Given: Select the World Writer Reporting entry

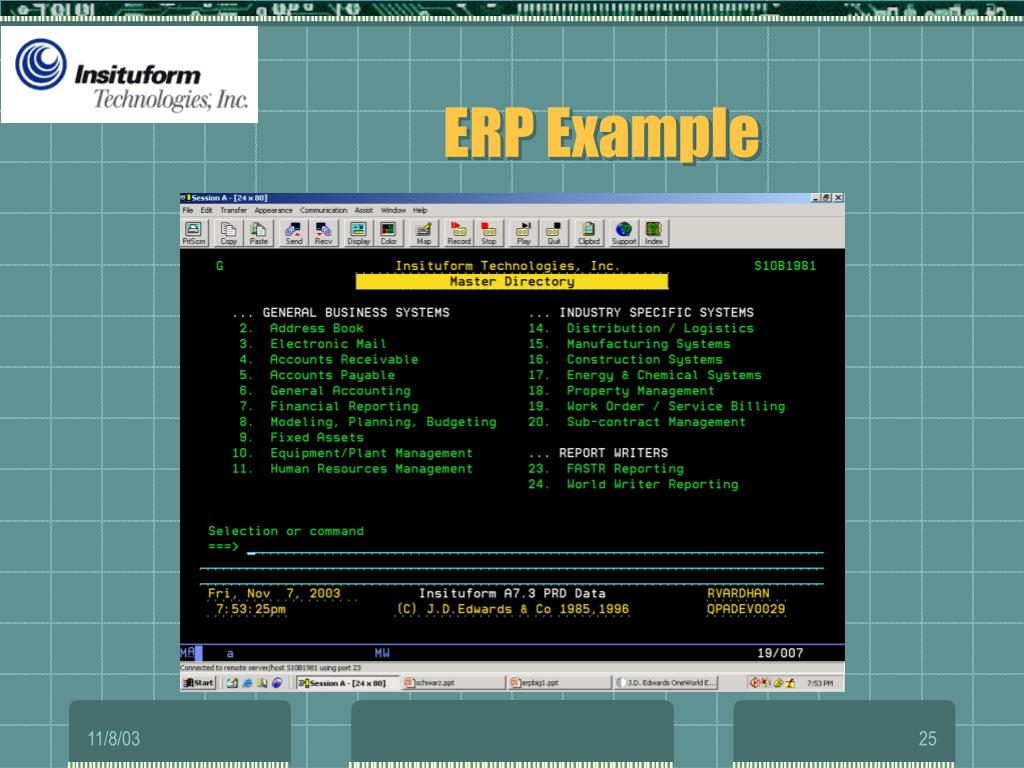Looking at the screenshot, I should point(652,485).
